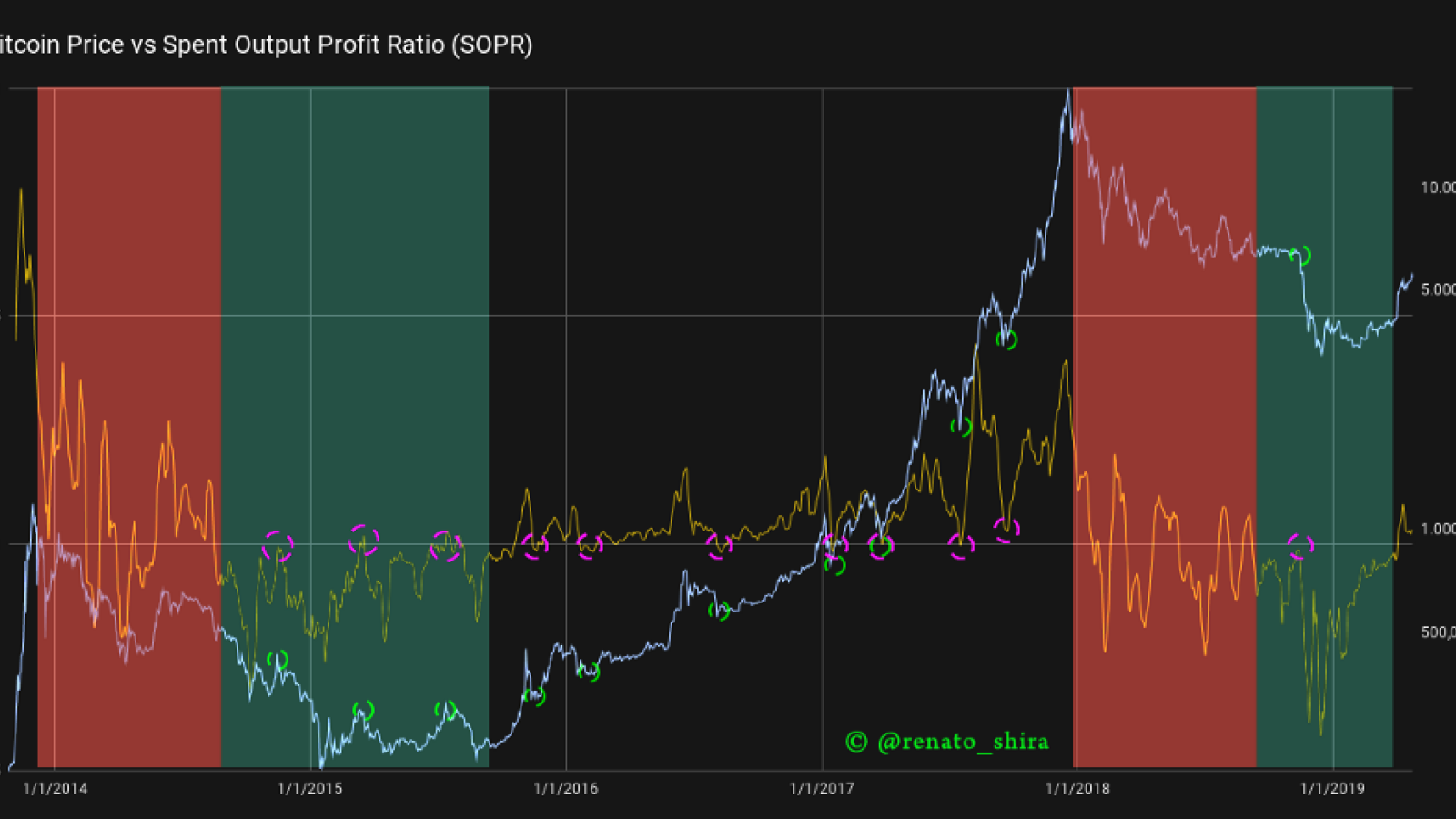Click the 1/1/2017 x-axis label
Image resolution: width=1456 pixels, height=819 pixels.
coord(822,788)
